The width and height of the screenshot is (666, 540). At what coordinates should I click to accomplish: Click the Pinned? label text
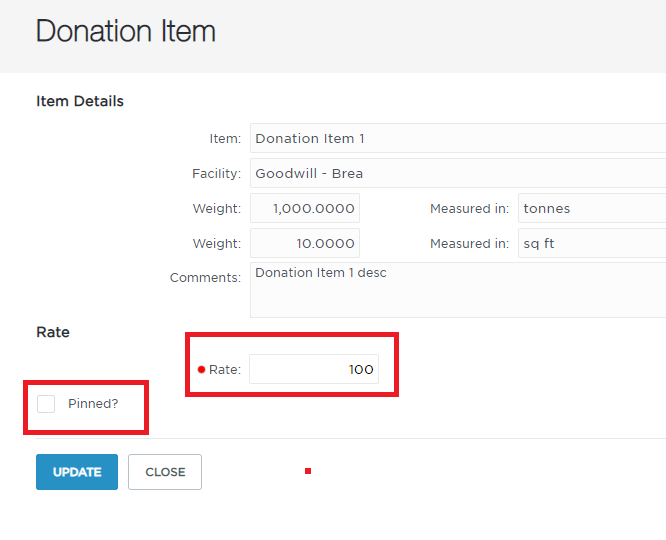93,404
